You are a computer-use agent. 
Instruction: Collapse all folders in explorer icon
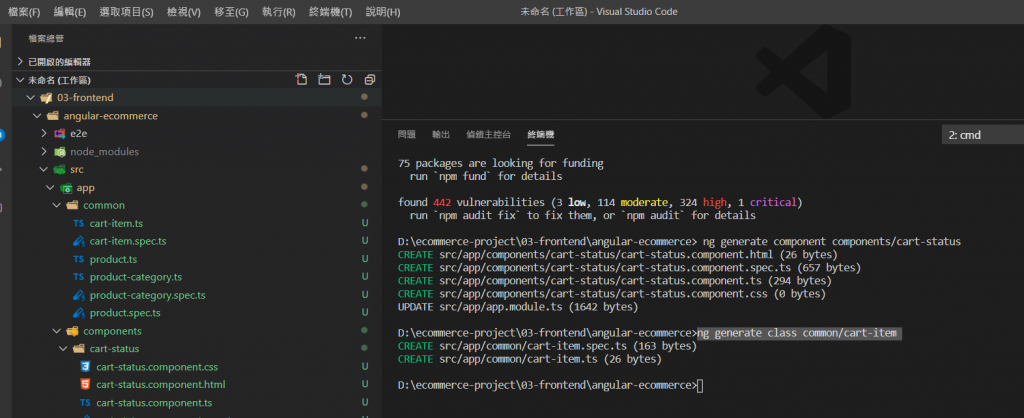tap(370, 80)
